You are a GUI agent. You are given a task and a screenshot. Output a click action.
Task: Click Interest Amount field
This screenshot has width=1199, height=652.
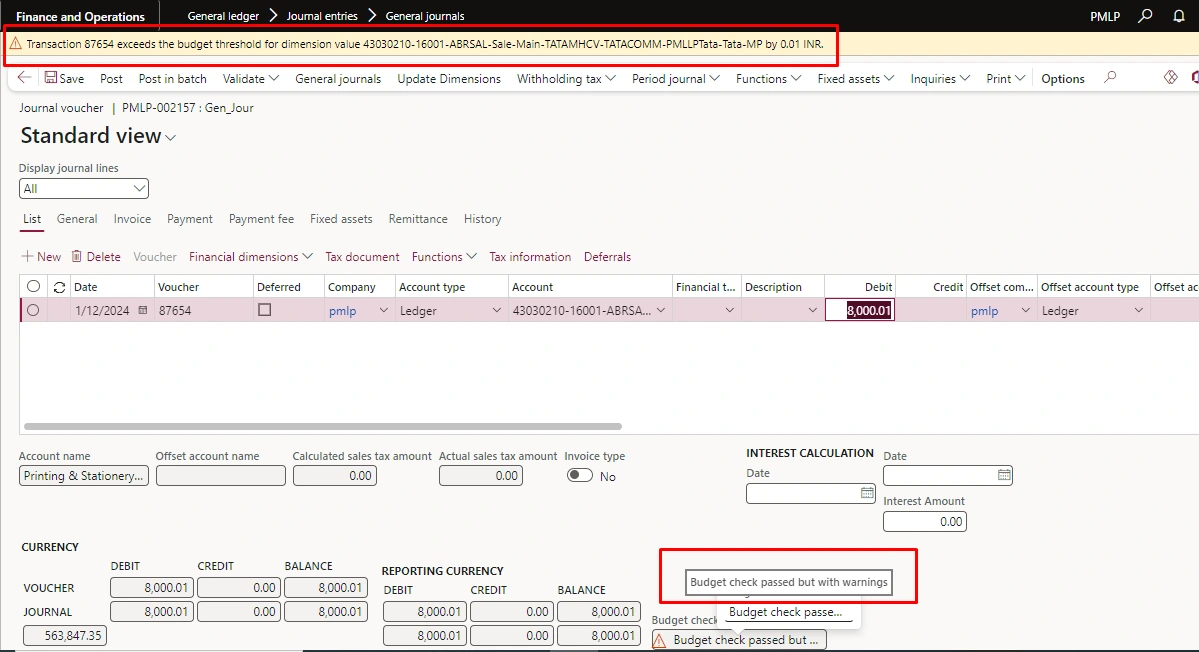[924, 521]
